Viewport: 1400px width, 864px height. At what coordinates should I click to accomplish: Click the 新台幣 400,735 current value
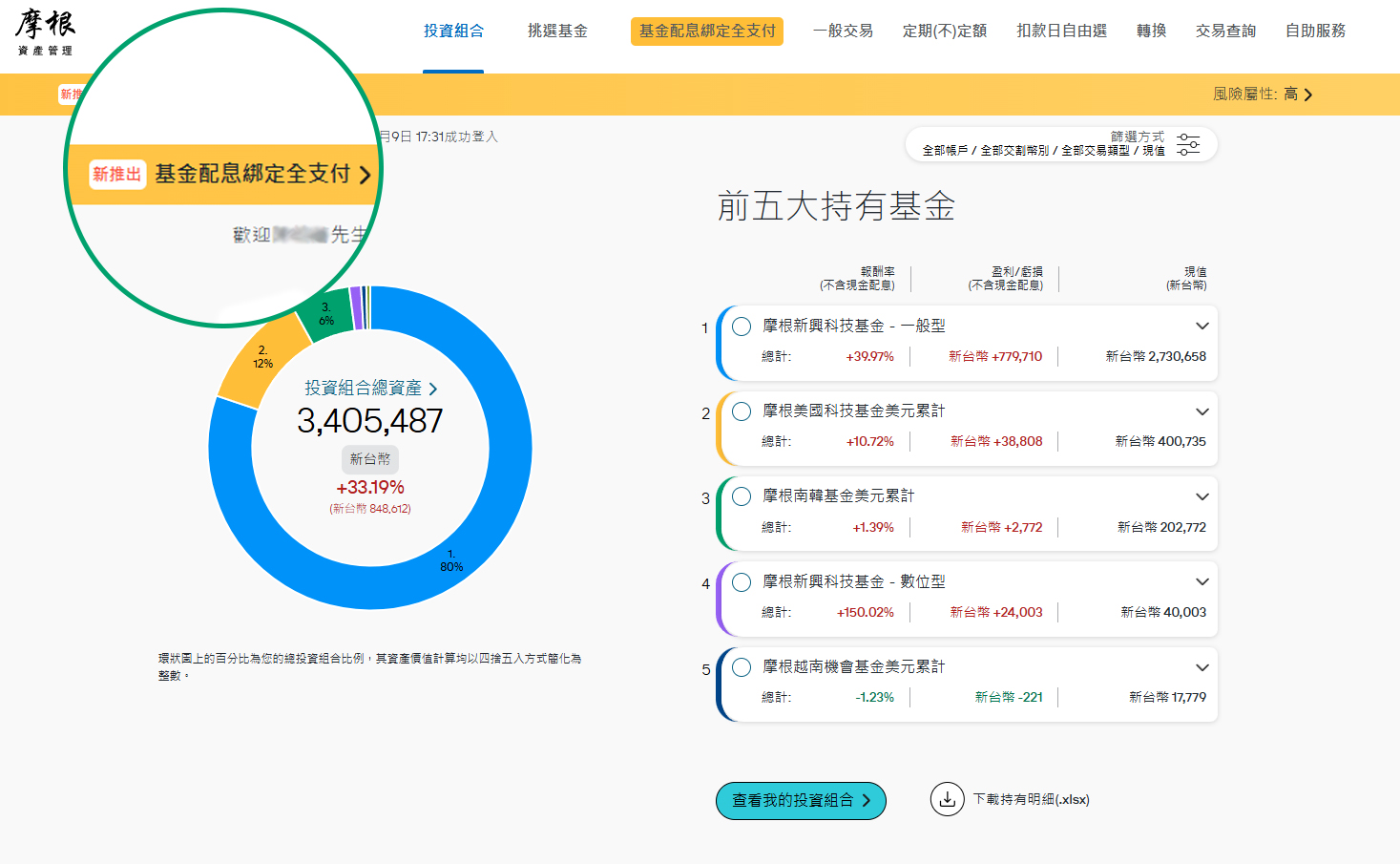1160,442
